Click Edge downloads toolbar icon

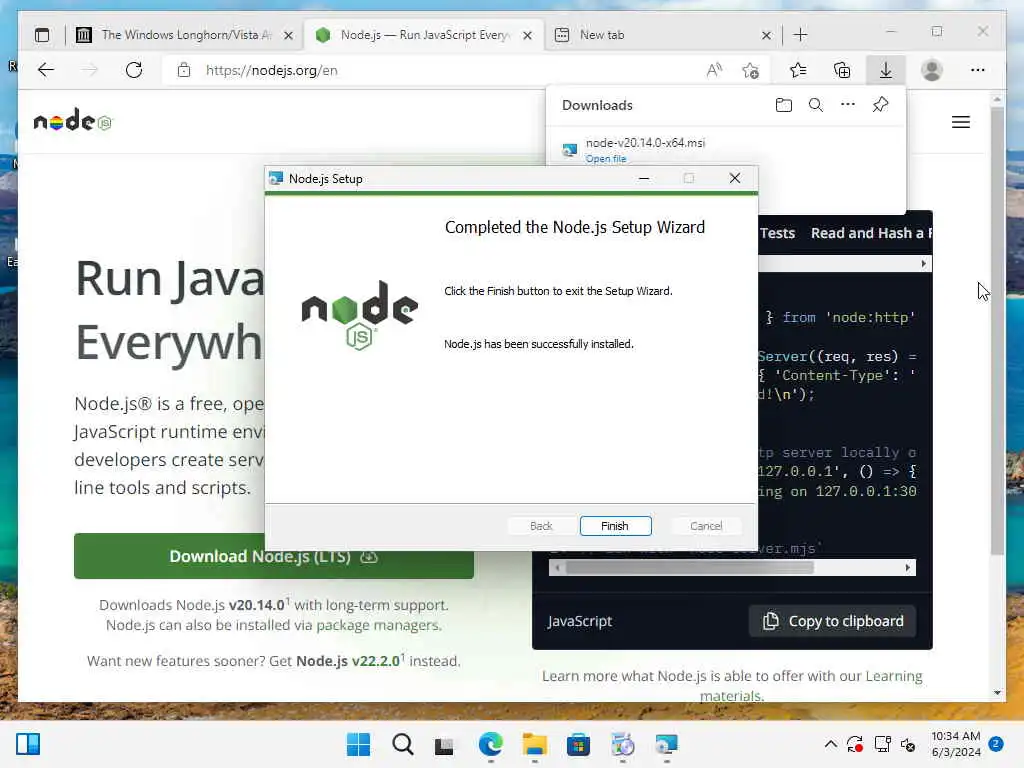(x=886, y=70)
